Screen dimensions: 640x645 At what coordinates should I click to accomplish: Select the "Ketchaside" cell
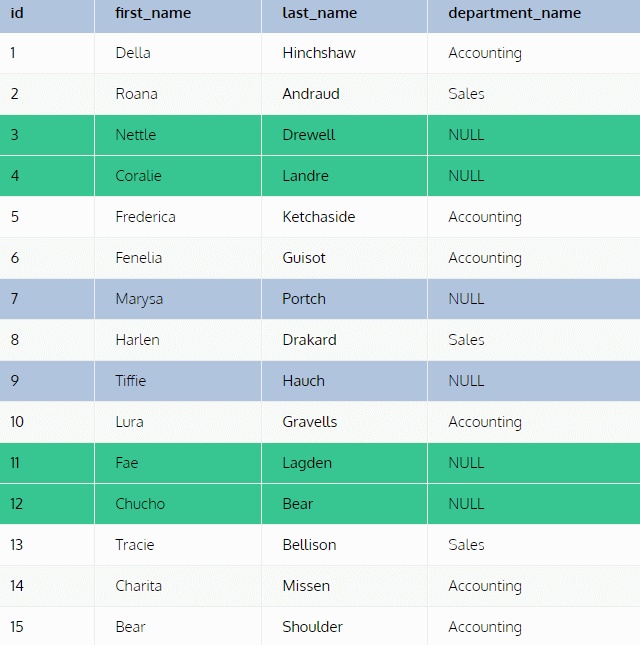[x=318, y=217]
